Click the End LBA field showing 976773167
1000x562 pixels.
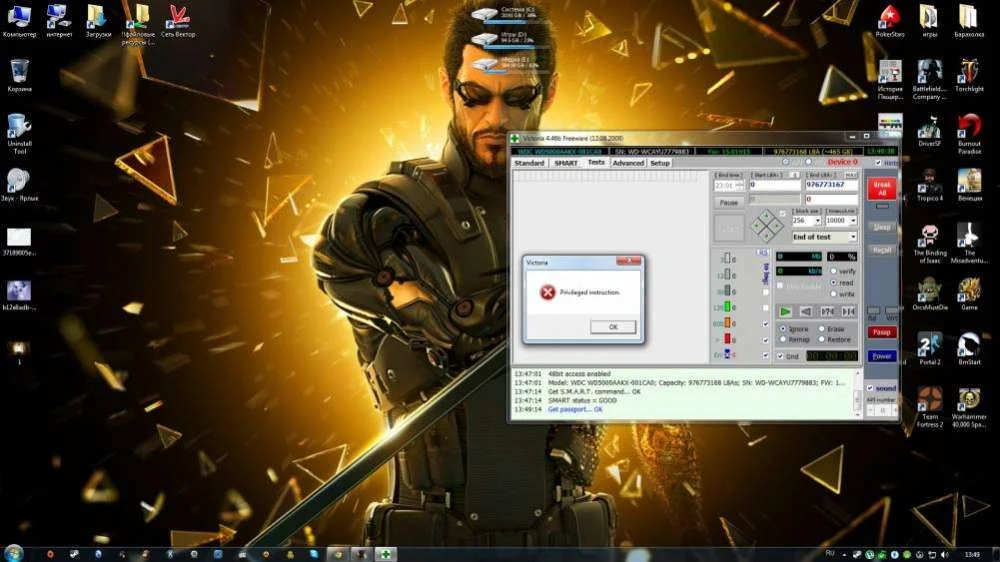pyautogui.click(x=831, y=185)
